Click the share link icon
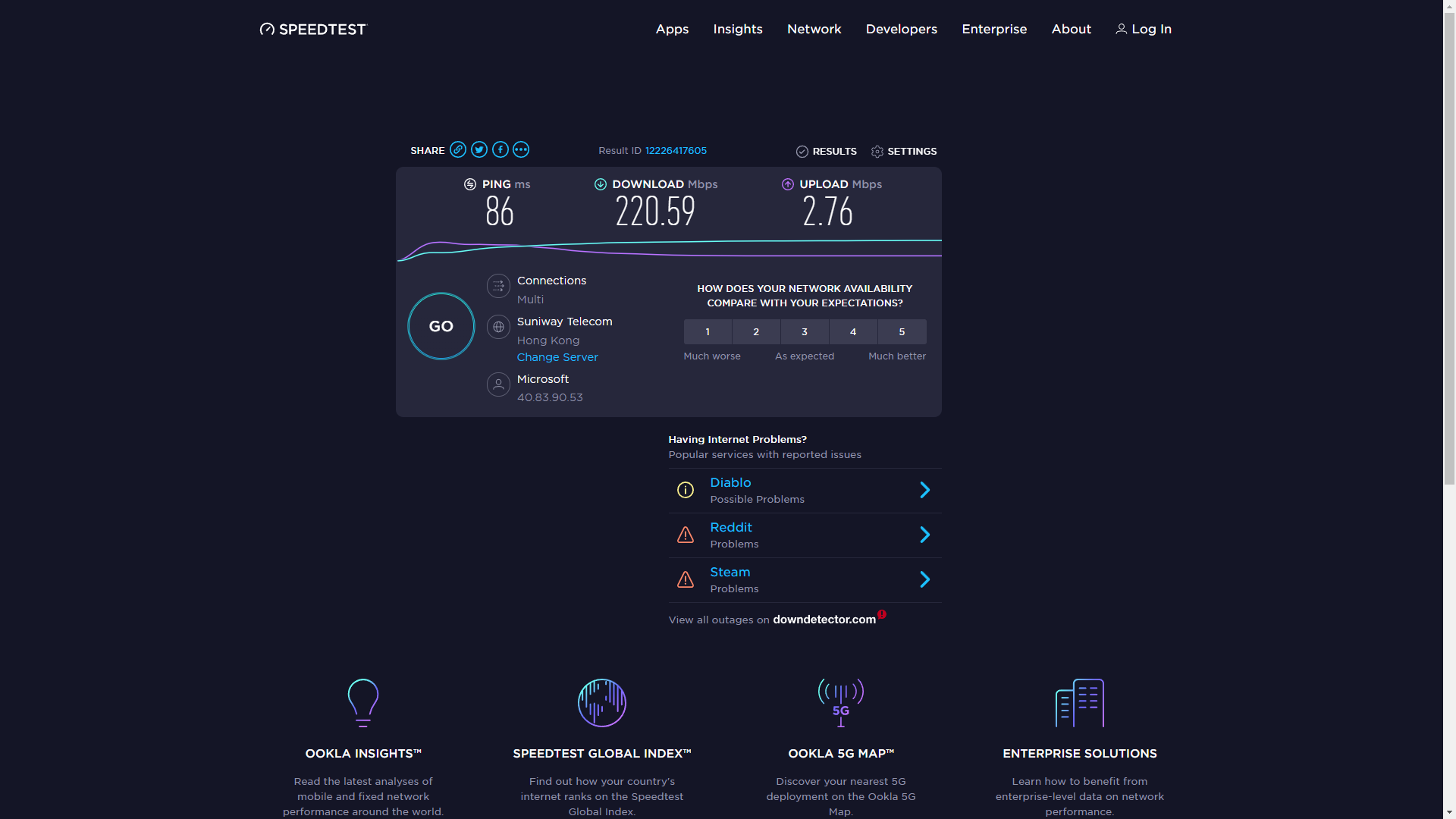Image resolution: width=1456 pixels, height=819 pixels. tap(457, 149)
